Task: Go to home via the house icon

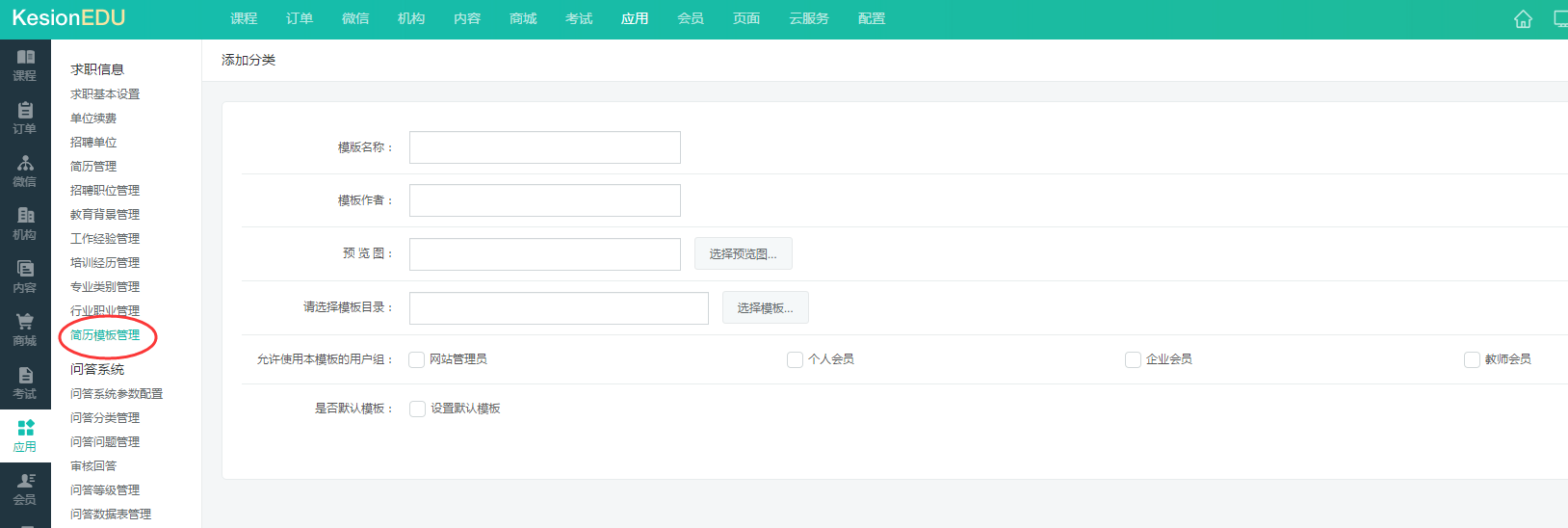Action: pos(1523,19)
